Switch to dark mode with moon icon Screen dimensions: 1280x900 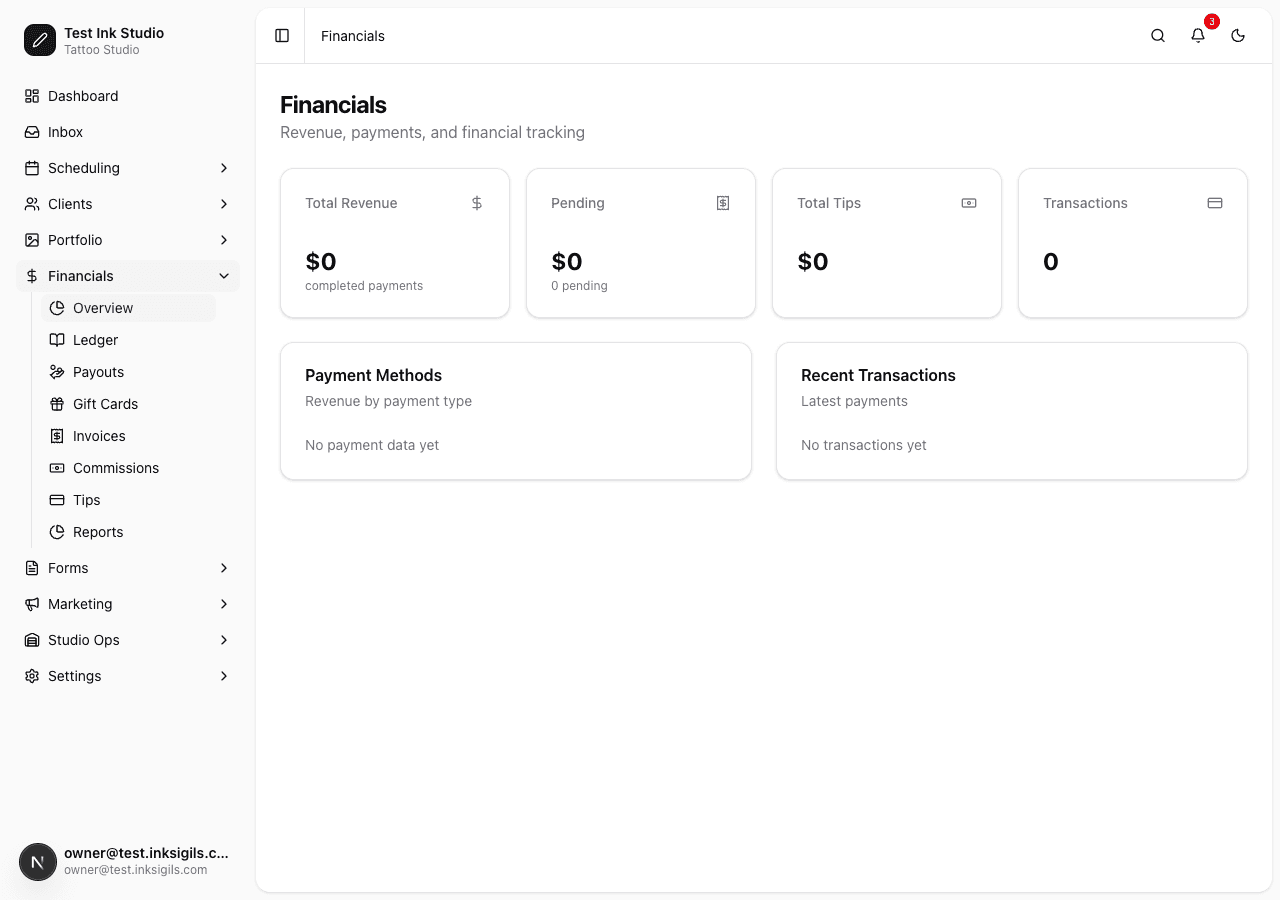coord(1238,35)
